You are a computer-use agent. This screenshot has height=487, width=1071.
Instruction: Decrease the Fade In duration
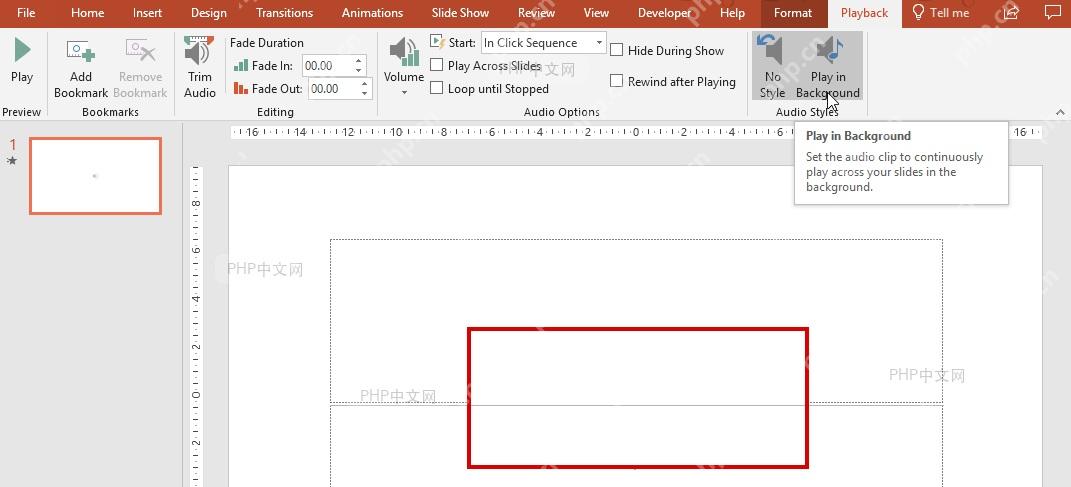tap(359, 71)
